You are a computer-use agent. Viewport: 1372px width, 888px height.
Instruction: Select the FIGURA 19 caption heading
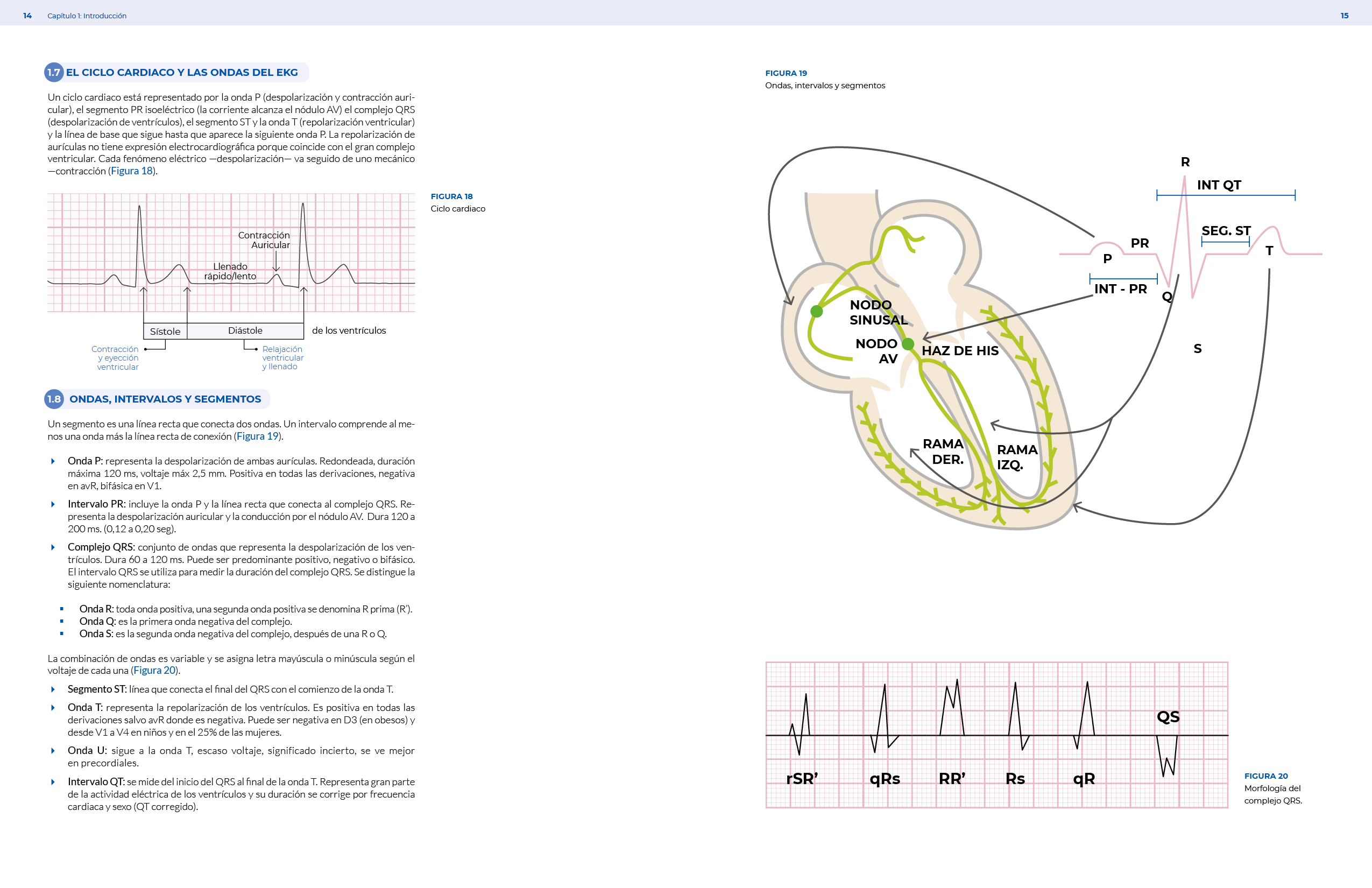[x=786, y=73]
